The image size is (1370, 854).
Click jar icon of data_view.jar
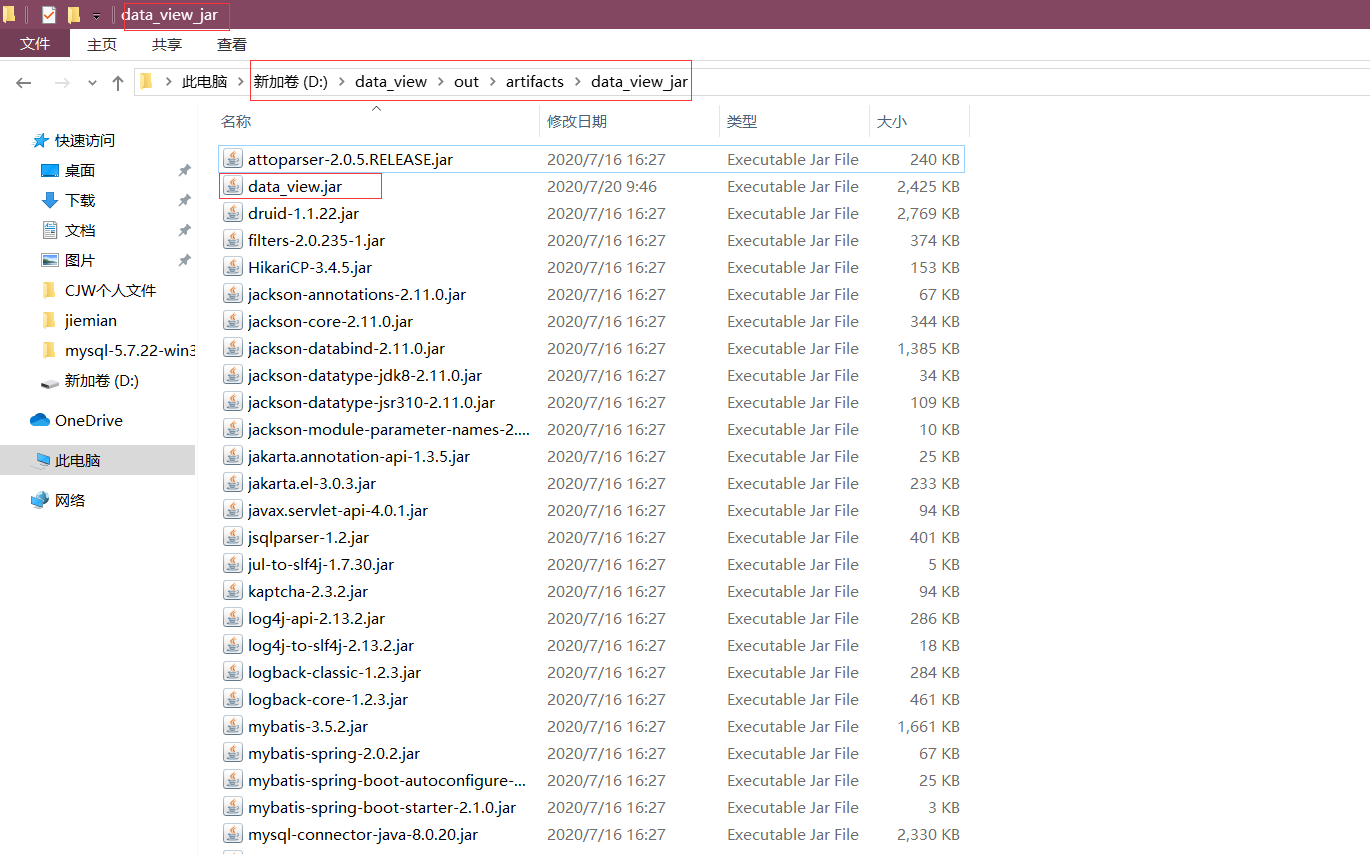(233, 186)
